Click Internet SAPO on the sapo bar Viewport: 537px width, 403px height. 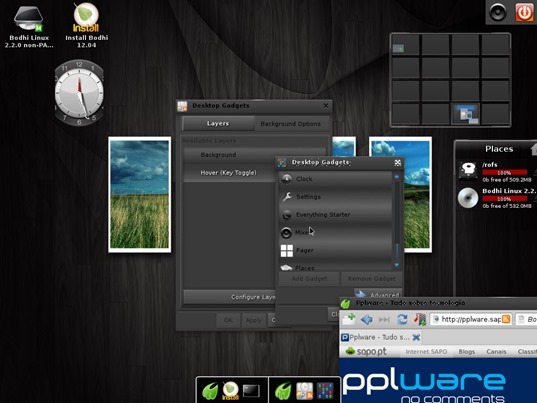tap(426, 352)
